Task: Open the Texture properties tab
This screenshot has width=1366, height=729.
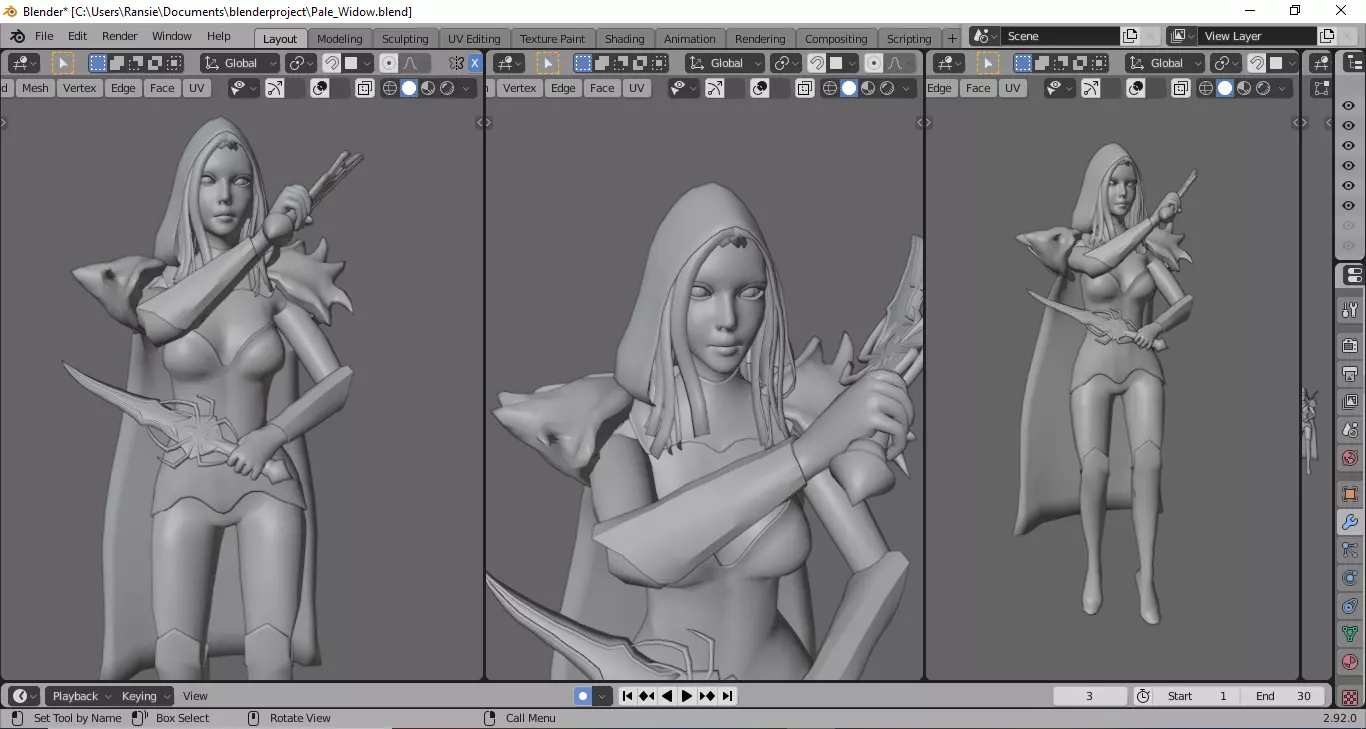Action: pyautogui.click(x=1350, y=696)
